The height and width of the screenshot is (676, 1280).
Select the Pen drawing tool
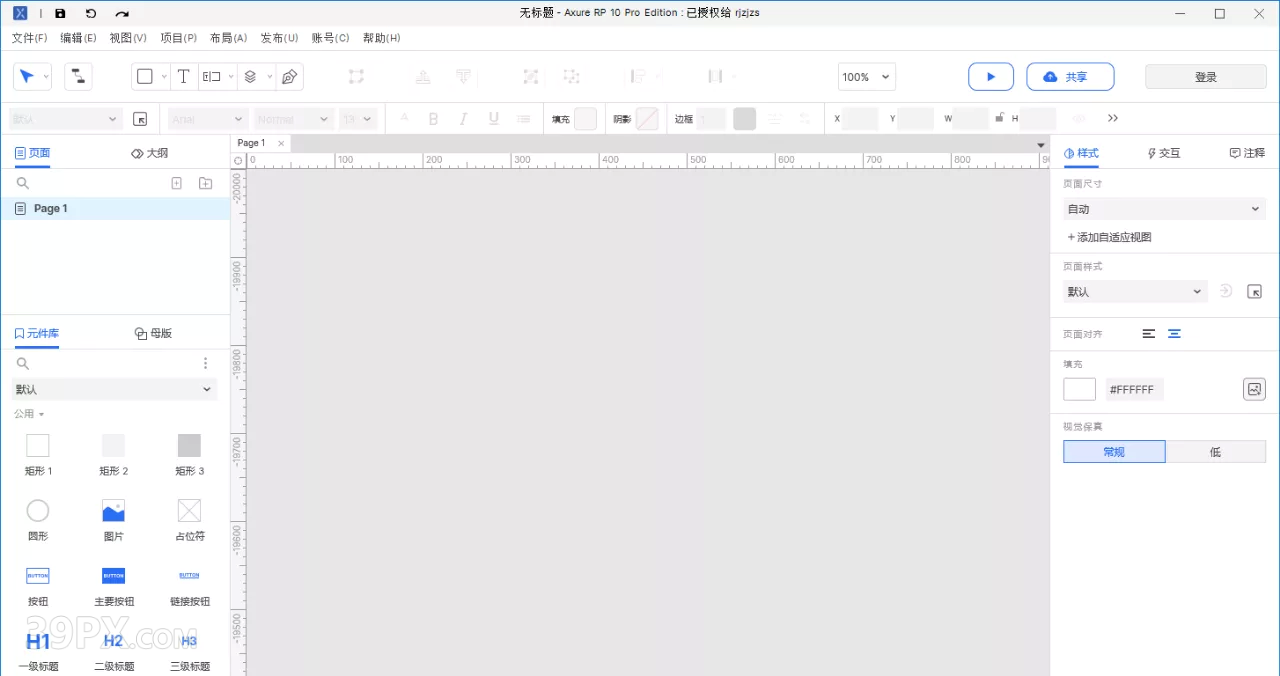(x=289, y=77)
